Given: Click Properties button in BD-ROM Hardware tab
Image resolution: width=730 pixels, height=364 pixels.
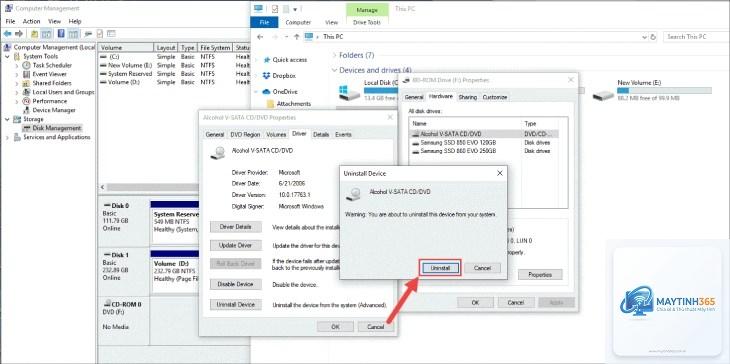Looking at the screenshot, I should pyautogui.click(x=540, y=275).
